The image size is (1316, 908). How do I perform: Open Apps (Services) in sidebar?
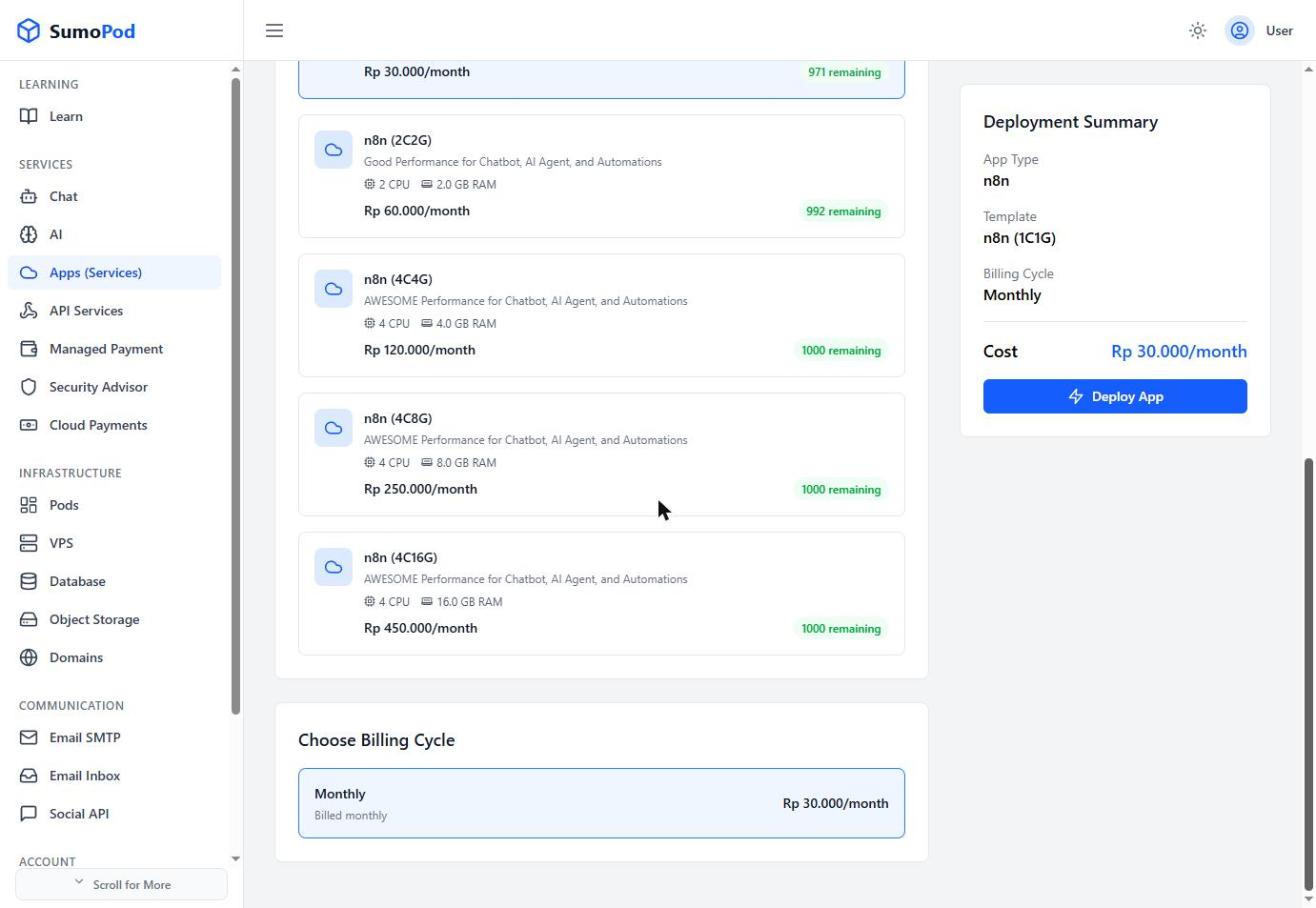point(114,272)
